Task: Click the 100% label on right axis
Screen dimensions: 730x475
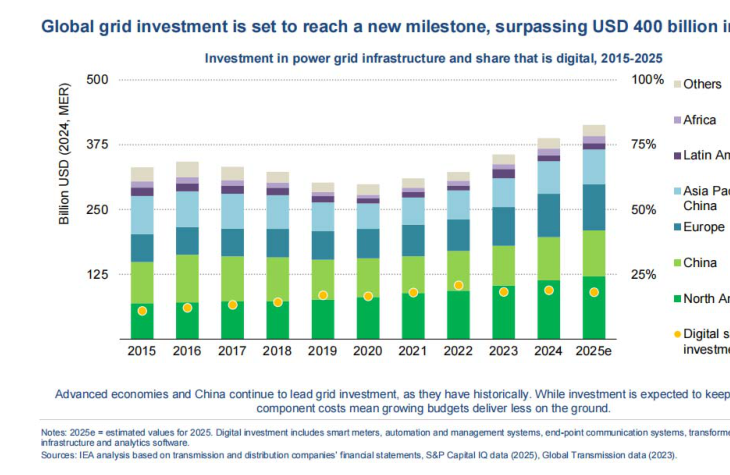Action: (x=648, y=80)
